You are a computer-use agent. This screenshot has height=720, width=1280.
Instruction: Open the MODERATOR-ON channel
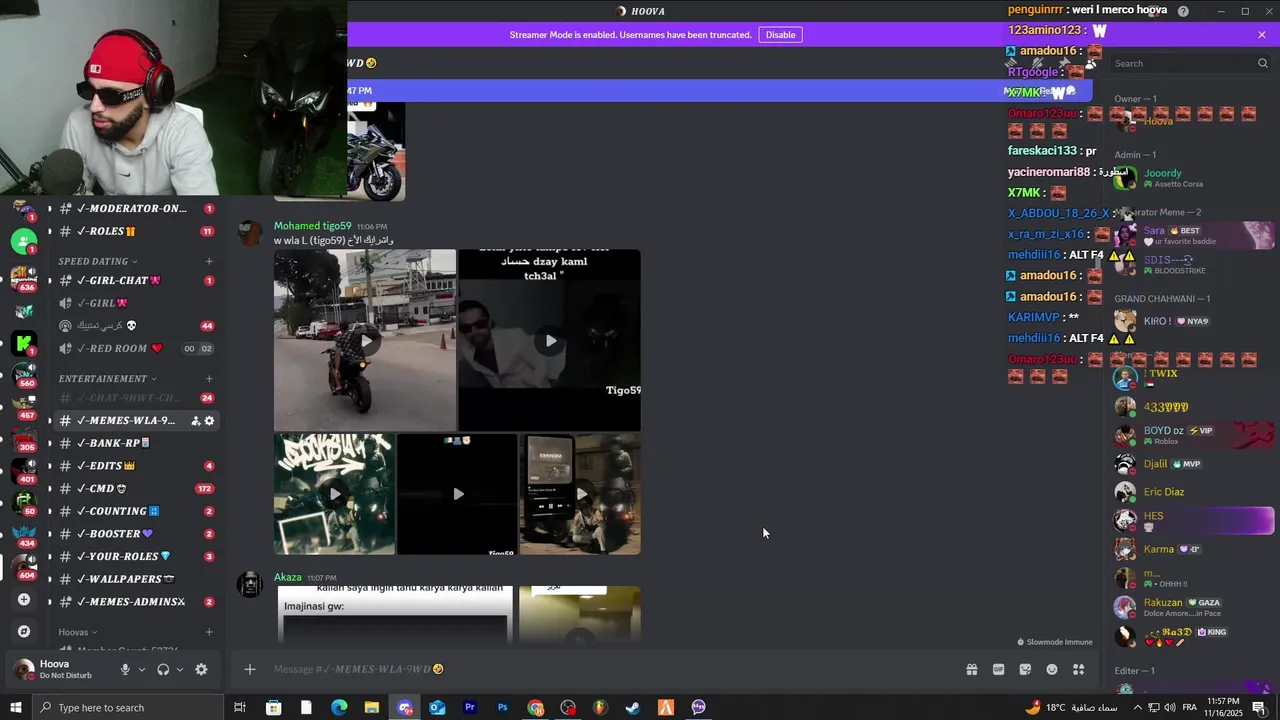click(x=136, y=208)
